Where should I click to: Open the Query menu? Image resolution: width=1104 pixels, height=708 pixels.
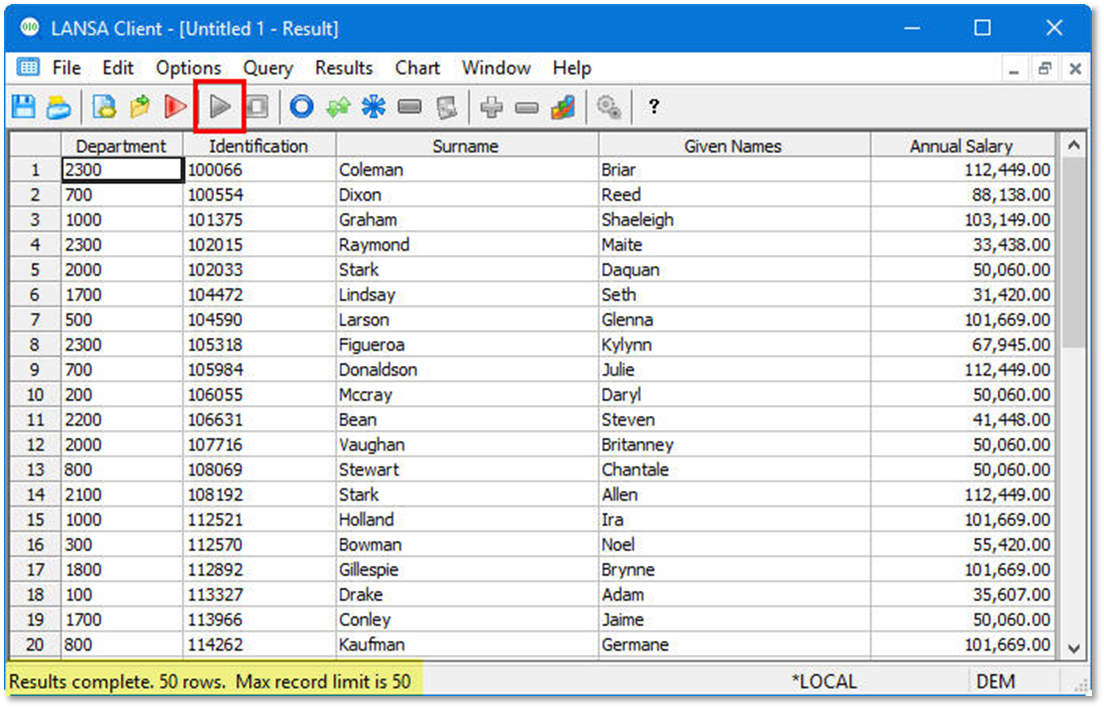[268, 68]
